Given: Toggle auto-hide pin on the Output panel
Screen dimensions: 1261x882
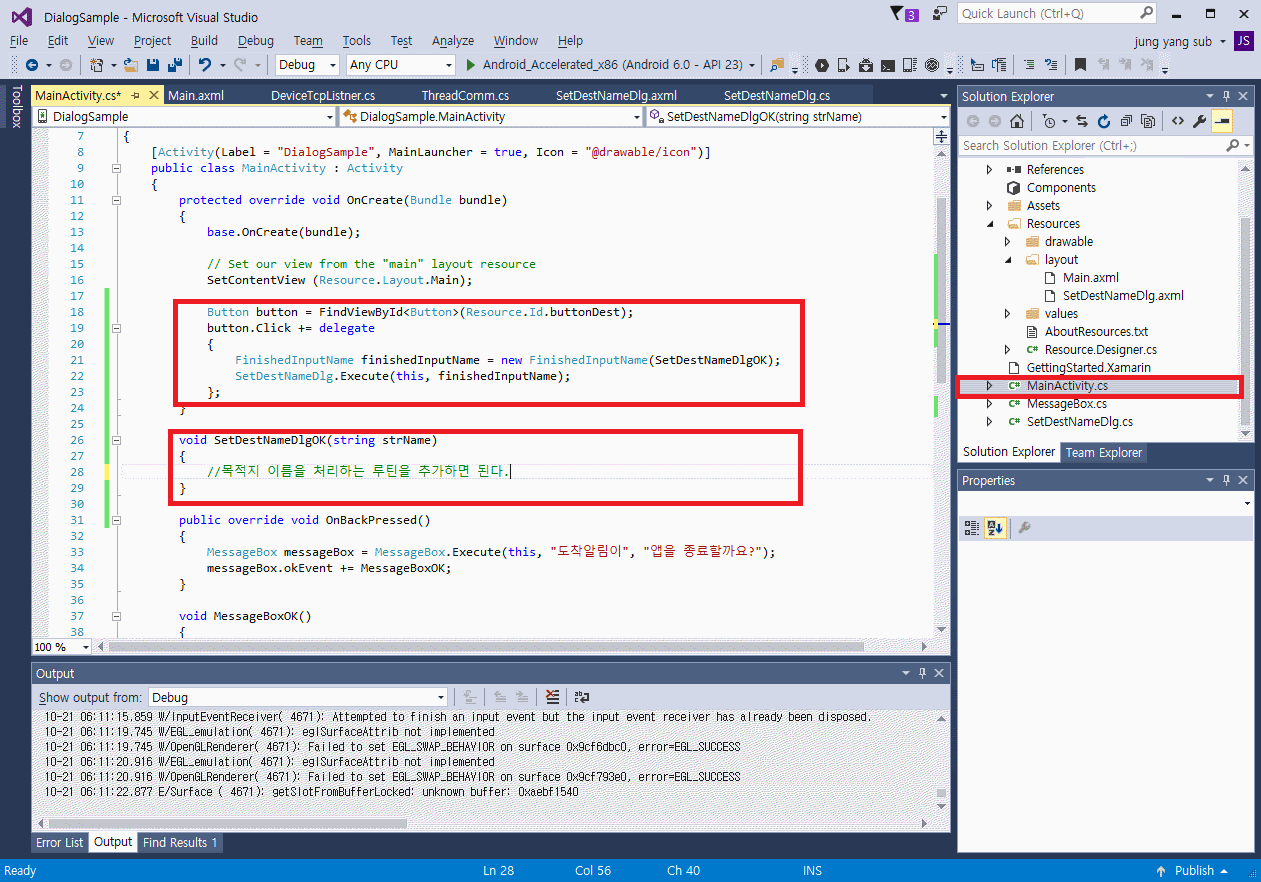Looking at the screenshot, I should click(922, 673).
